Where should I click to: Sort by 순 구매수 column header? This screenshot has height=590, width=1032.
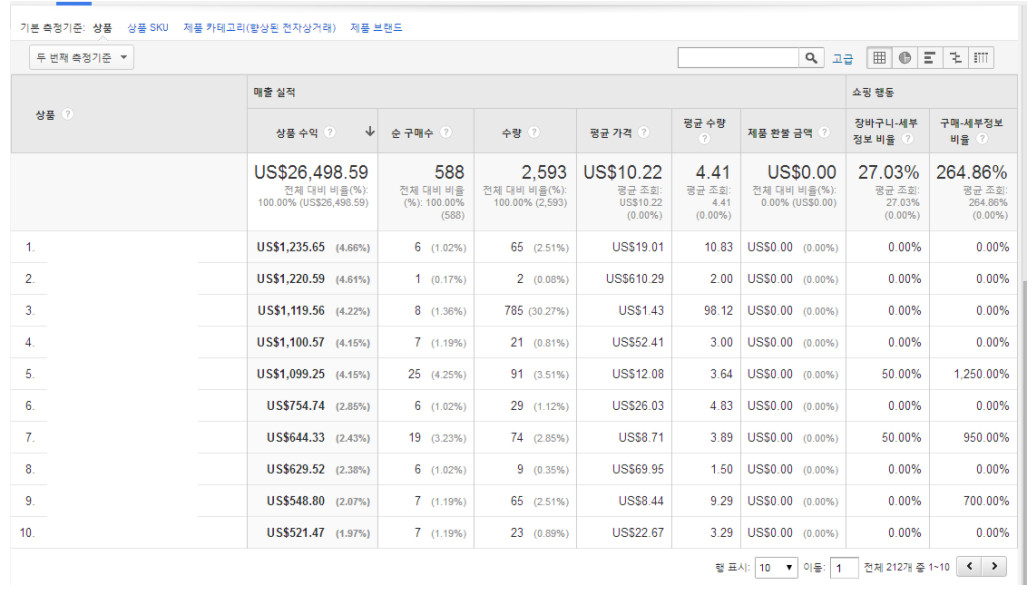coord(411,133)
